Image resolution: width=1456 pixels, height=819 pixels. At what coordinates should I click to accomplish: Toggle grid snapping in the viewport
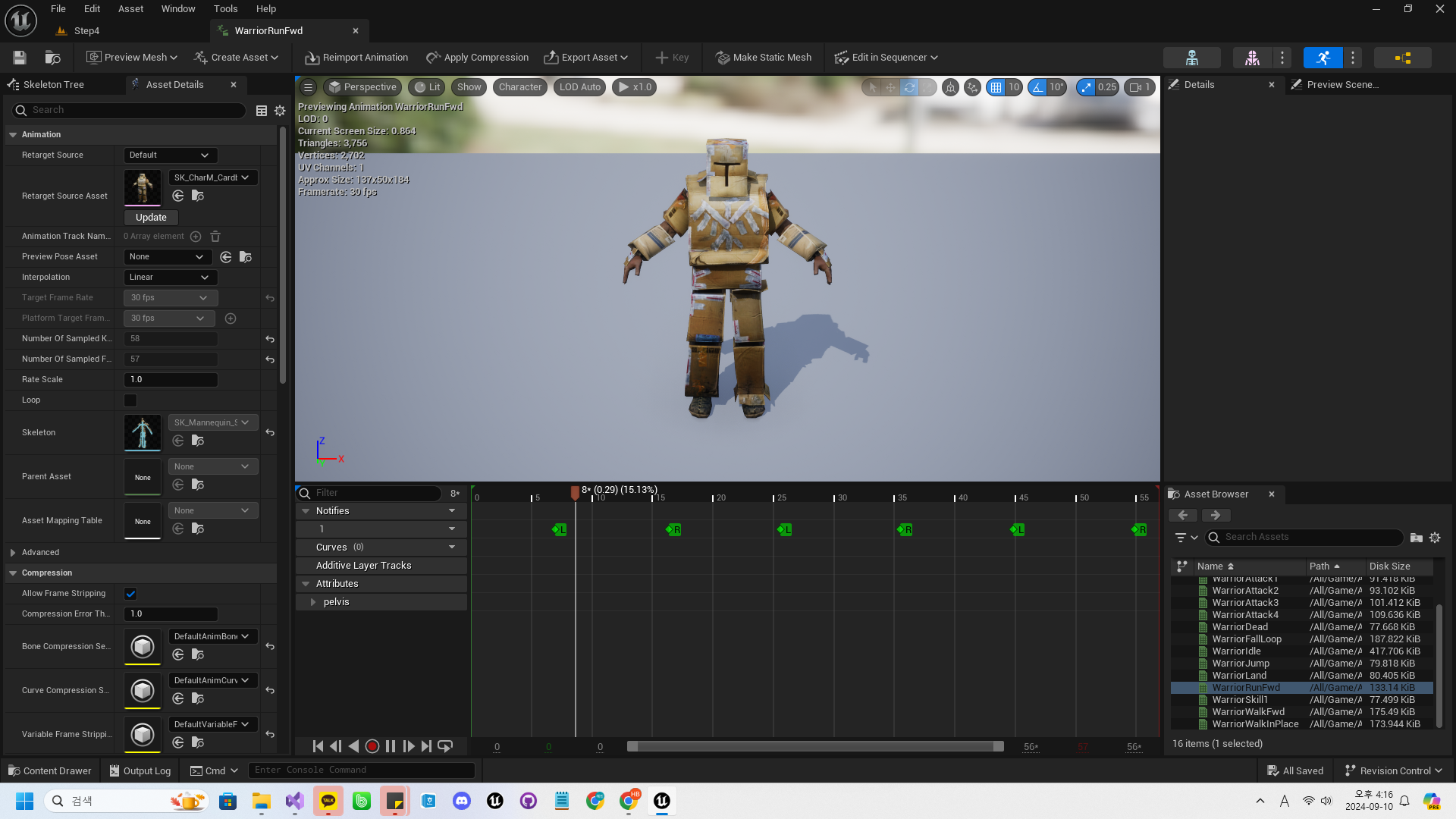[x=996, y=87]
